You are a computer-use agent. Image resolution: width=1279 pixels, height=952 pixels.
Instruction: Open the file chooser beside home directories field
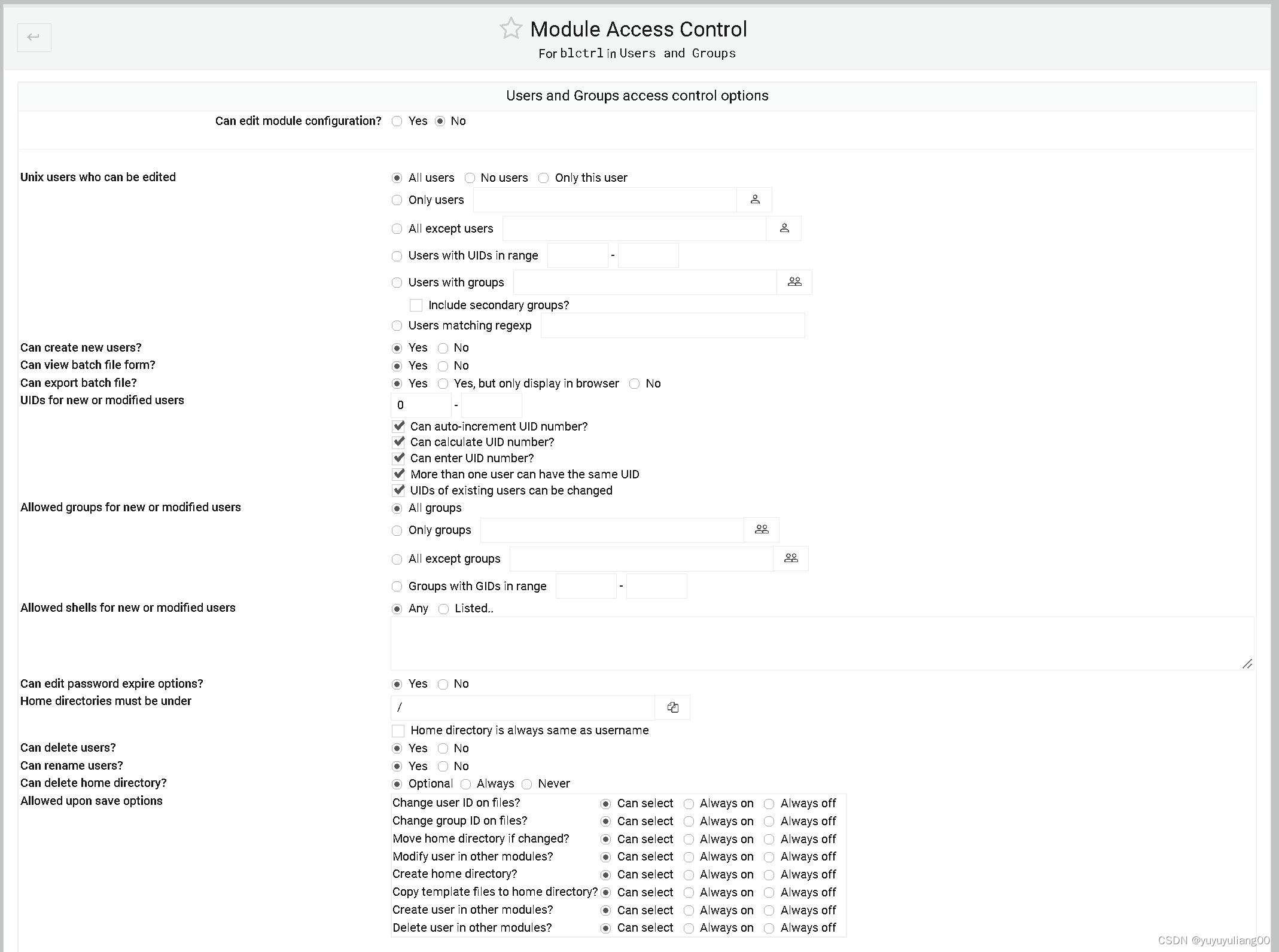pyautogui.click(x=672, y=707)
